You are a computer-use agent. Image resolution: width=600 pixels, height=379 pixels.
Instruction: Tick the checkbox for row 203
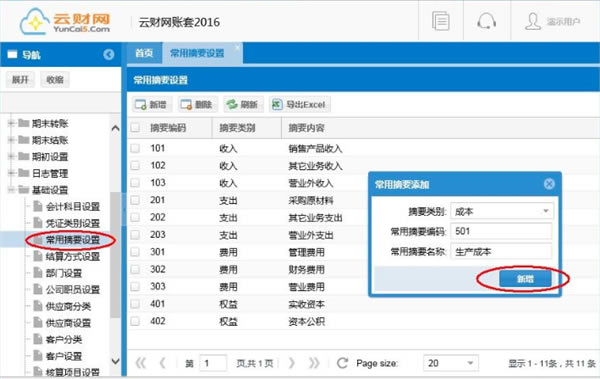tap(135, 235)
